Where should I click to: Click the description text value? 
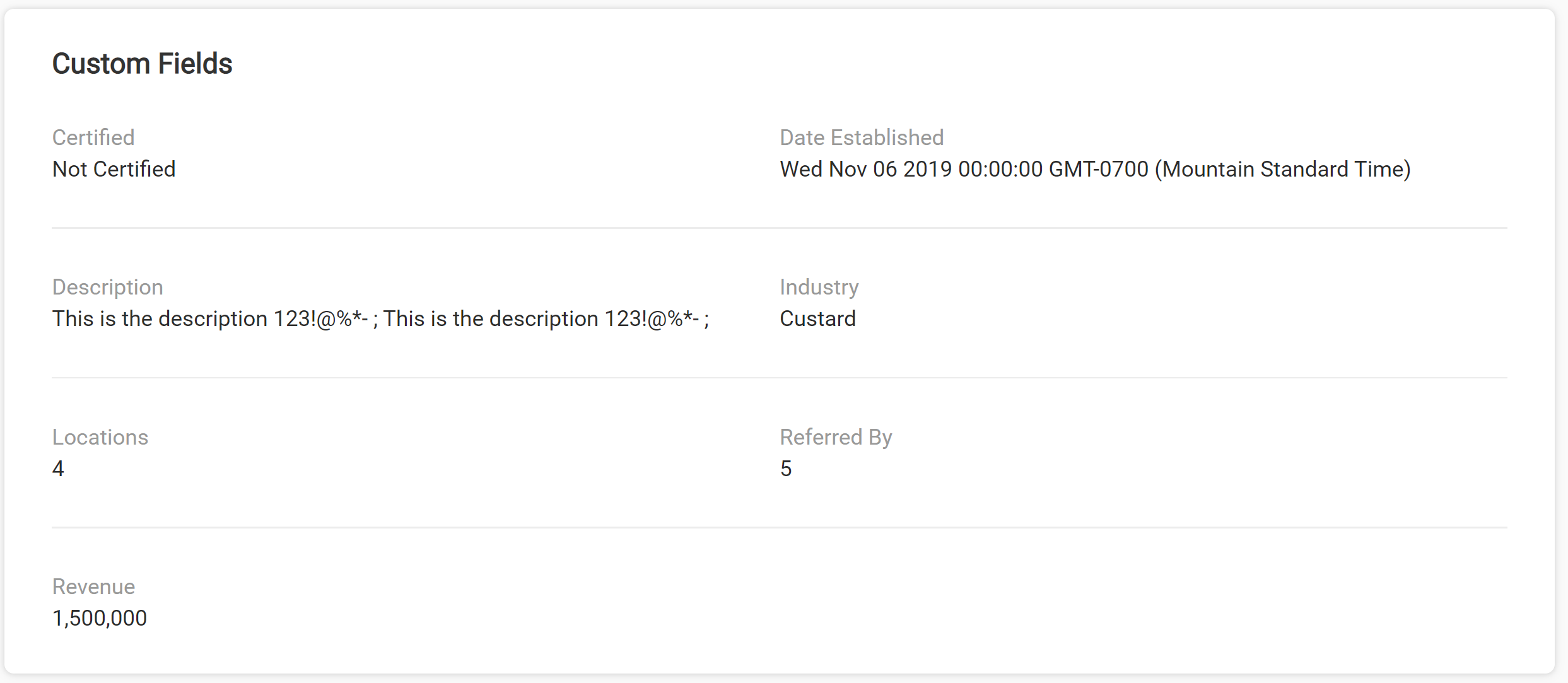pyautogui.click(x=381, y=318)
